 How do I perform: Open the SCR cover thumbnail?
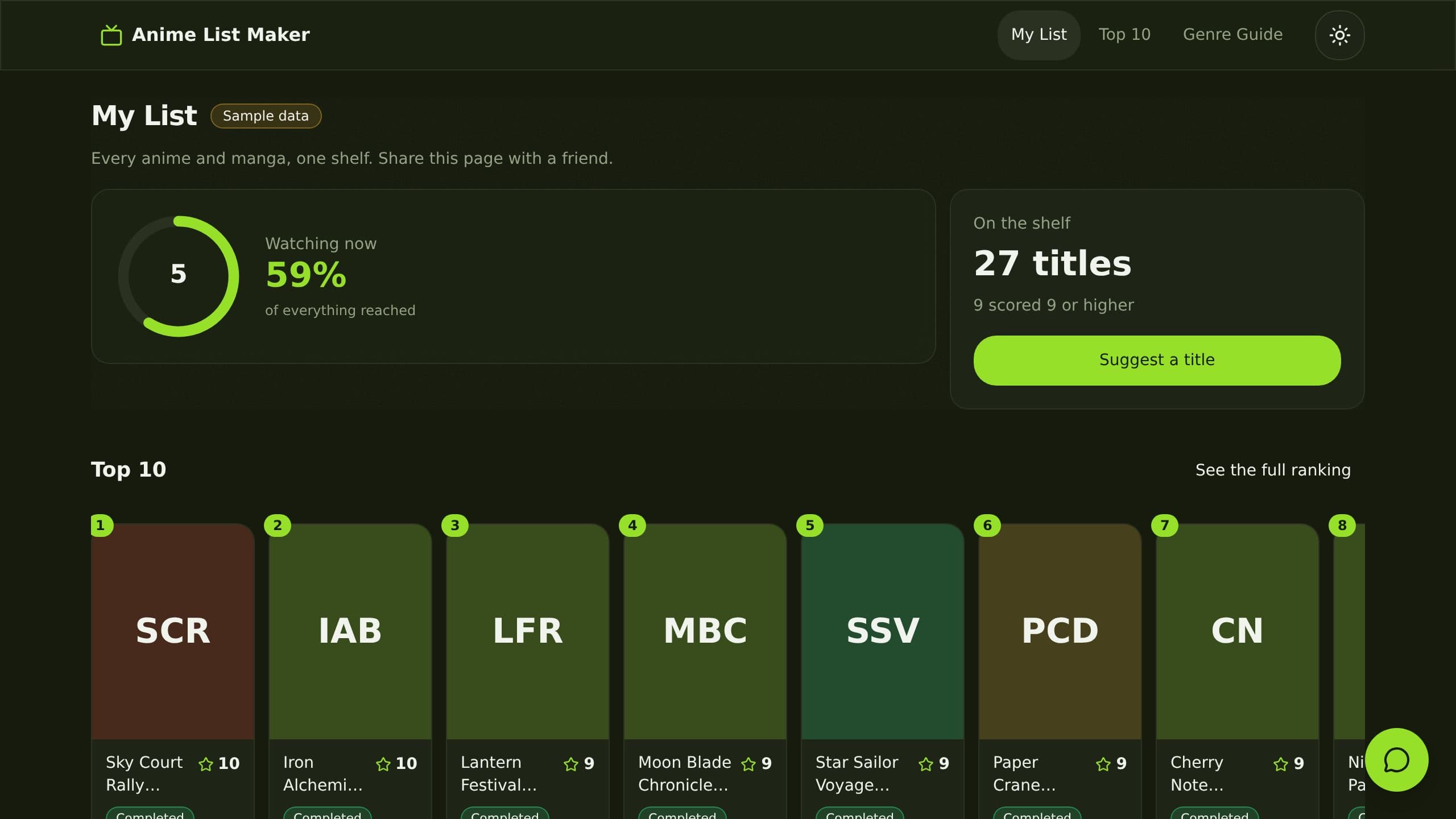pos(173,631)
